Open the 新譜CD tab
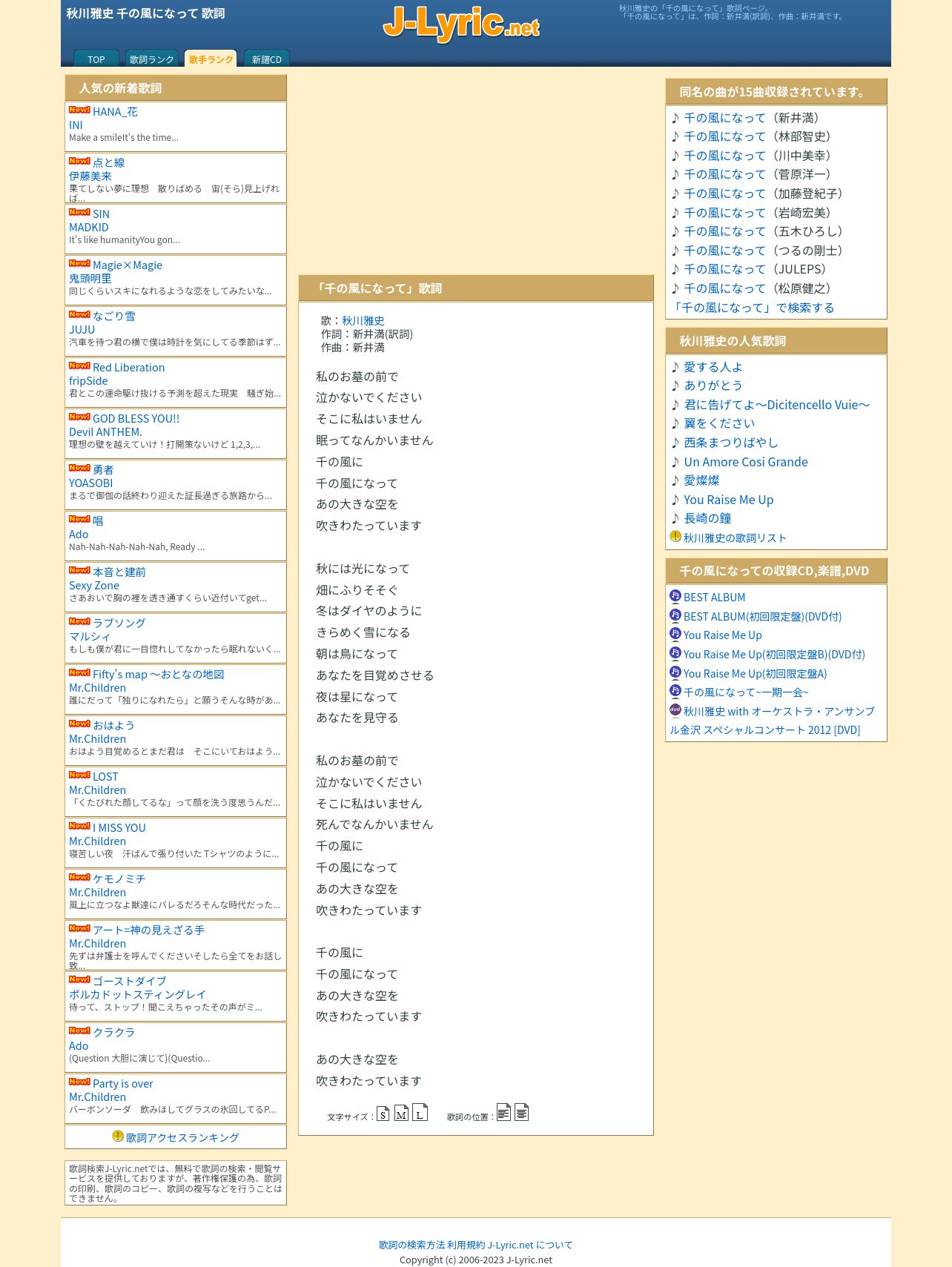The width and height of the screenshot is (952, 1267). (266, 59)
